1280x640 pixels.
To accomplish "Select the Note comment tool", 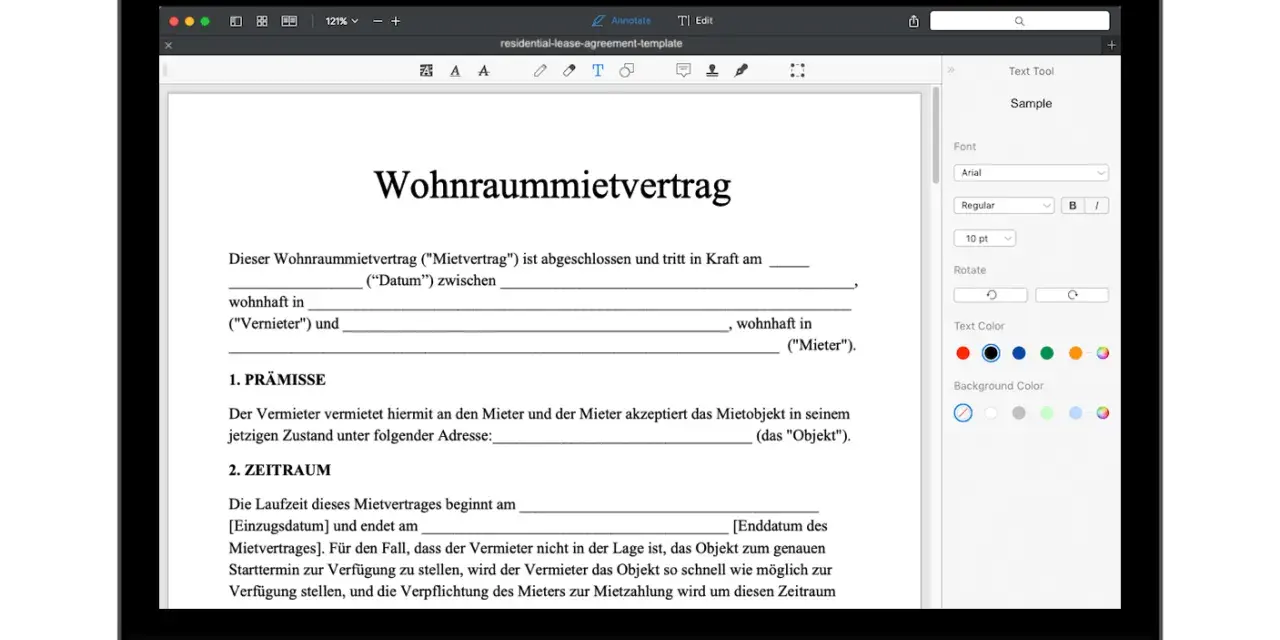I will (x=684, y=70).
